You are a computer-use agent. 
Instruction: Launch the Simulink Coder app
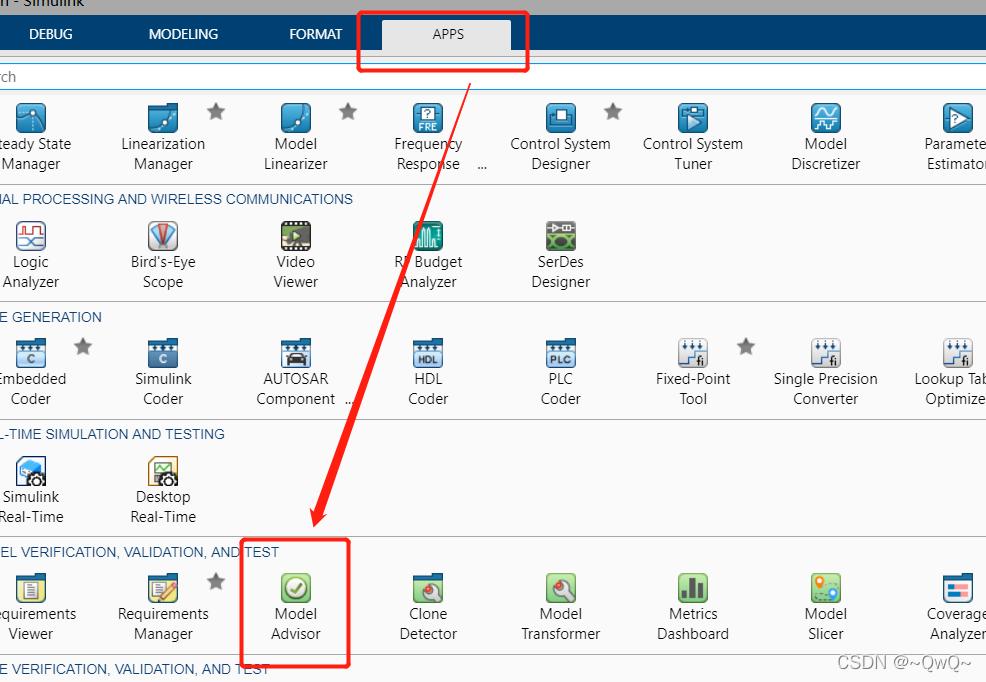coord(163,372)
